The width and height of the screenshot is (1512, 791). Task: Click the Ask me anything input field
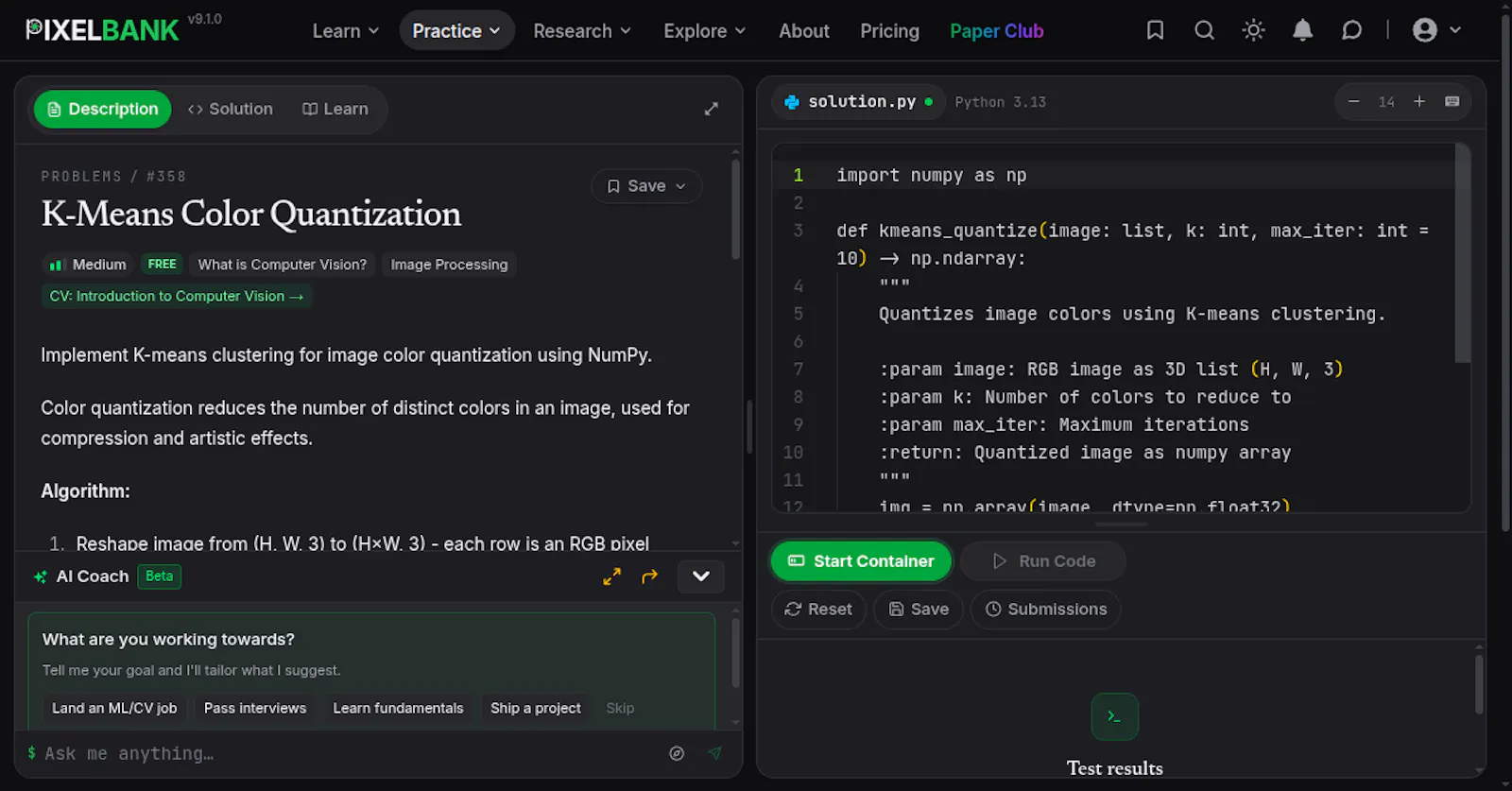pyautogui.click(x=350, y=753)
